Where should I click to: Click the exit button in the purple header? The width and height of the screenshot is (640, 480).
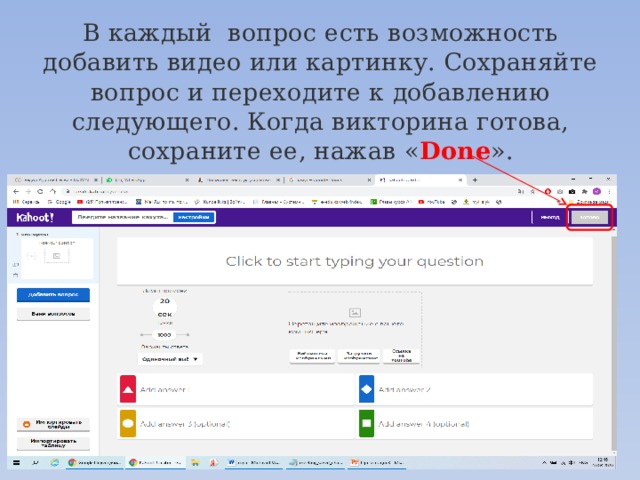point(550,217)
